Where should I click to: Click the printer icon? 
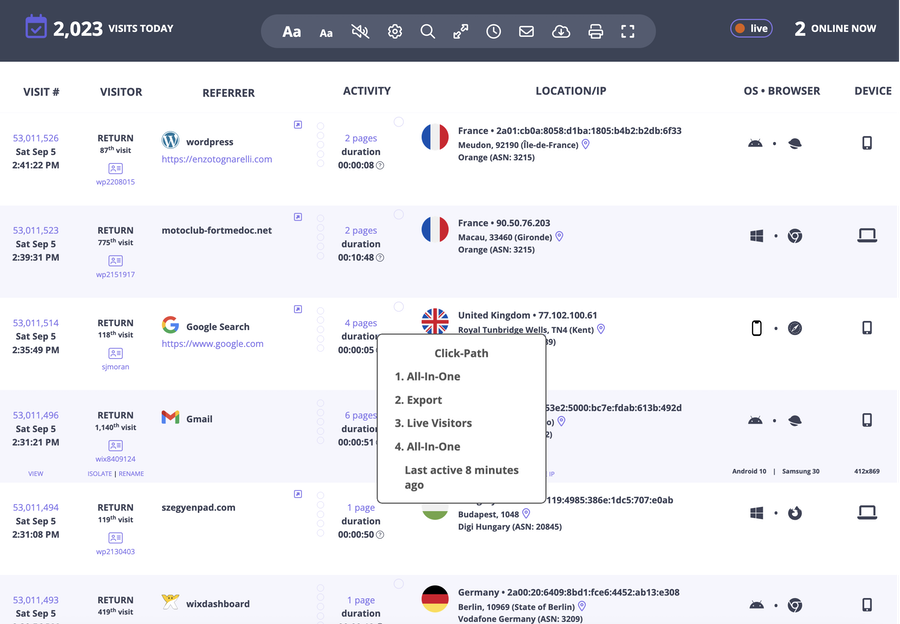[596, 32]
